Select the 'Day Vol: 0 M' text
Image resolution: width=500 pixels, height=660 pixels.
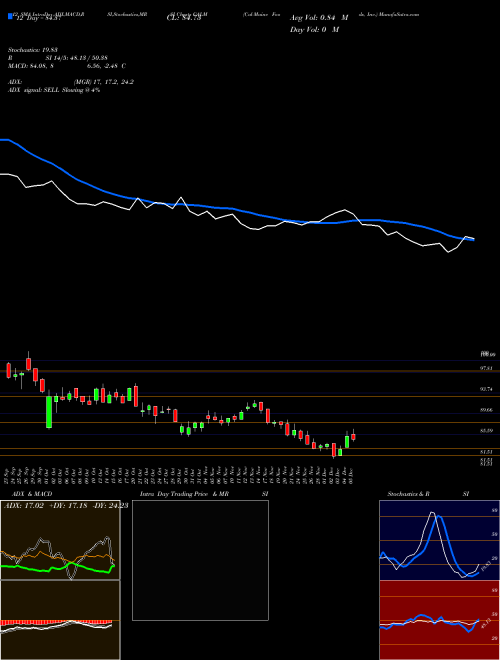click(x=314, y=29)
